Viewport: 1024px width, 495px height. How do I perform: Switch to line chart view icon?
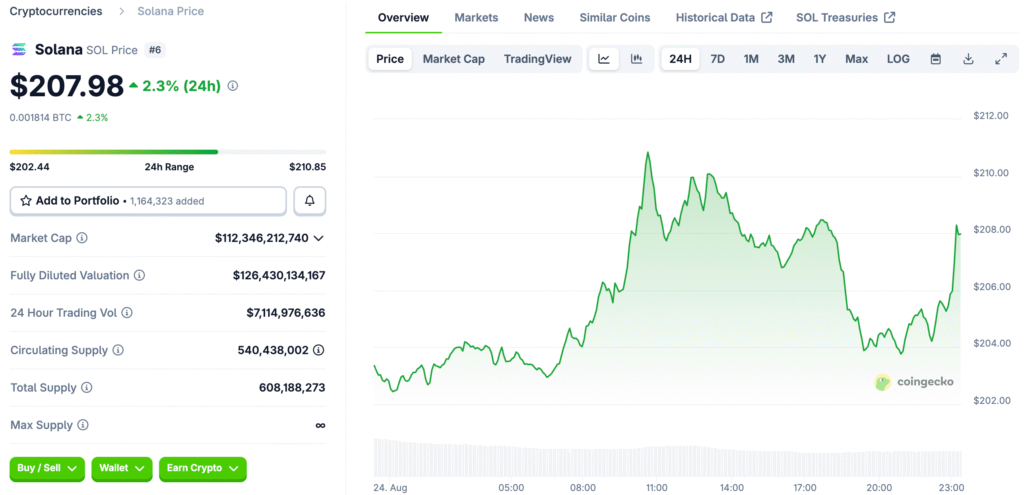(x=604, y=59)
